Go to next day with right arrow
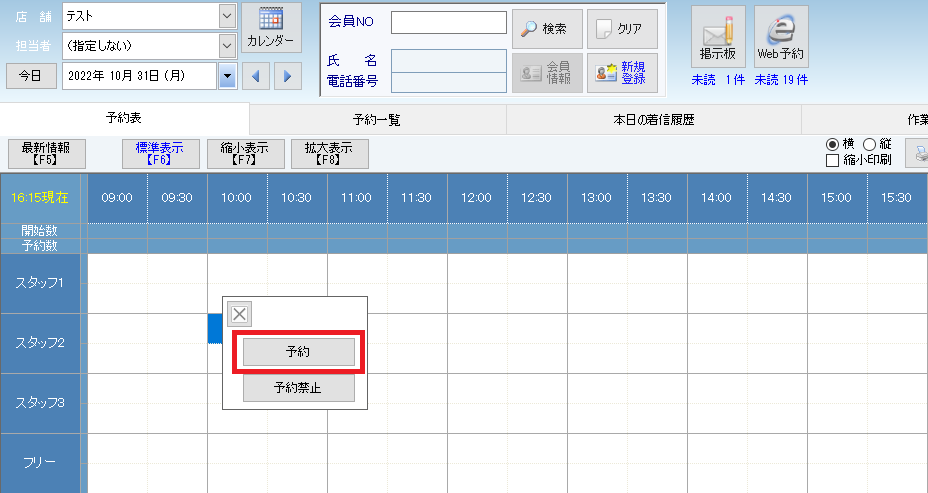 (288, 76)
